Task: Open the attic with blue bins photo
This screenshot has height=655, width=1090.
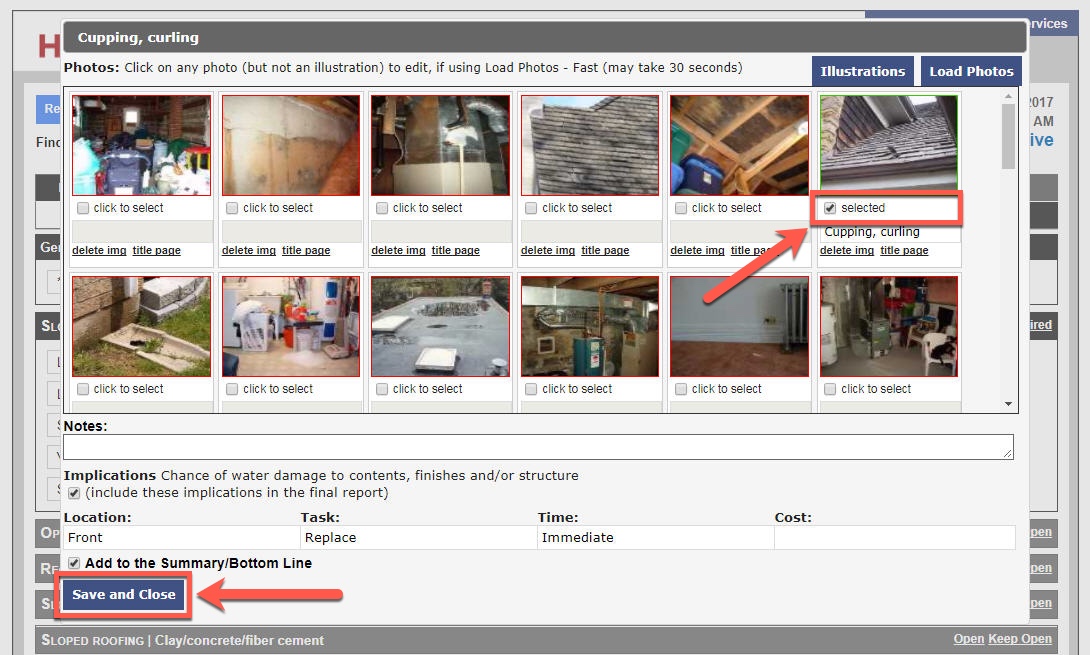Action: point(740,145)
